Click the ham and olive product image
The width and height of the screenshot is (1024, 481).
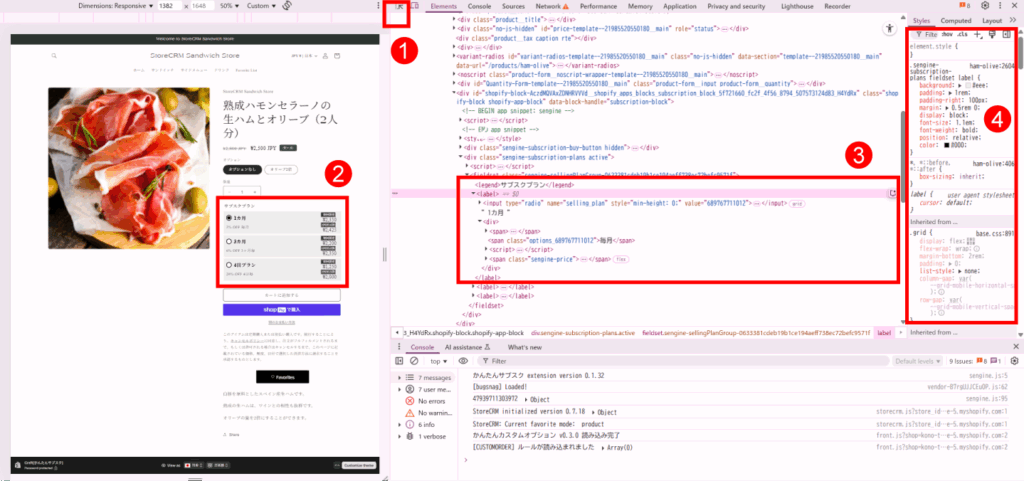[x=129, y=168]
